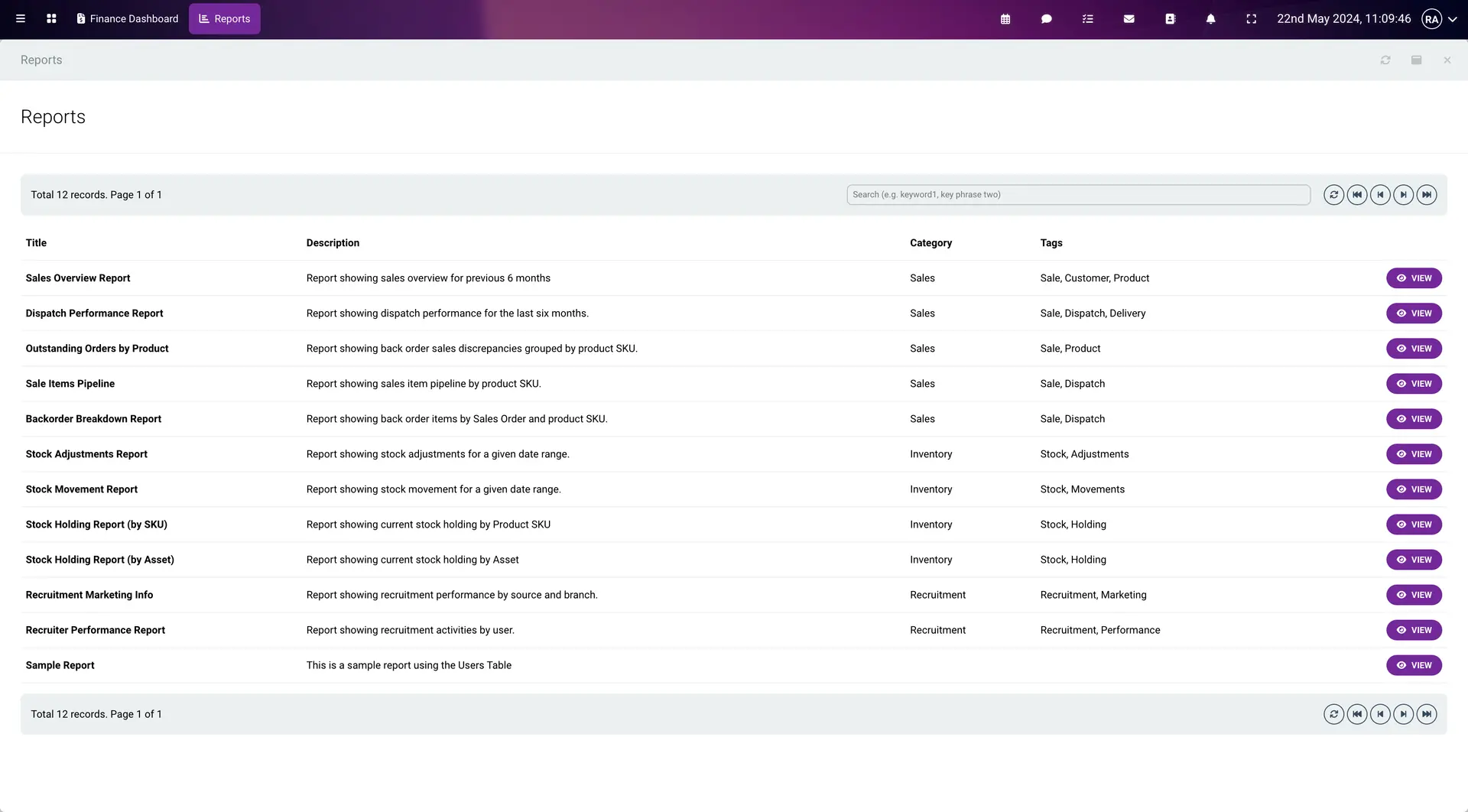Click View for Sample Report
Screen dimensions: 1468x812
click(x=1414, y=665)
